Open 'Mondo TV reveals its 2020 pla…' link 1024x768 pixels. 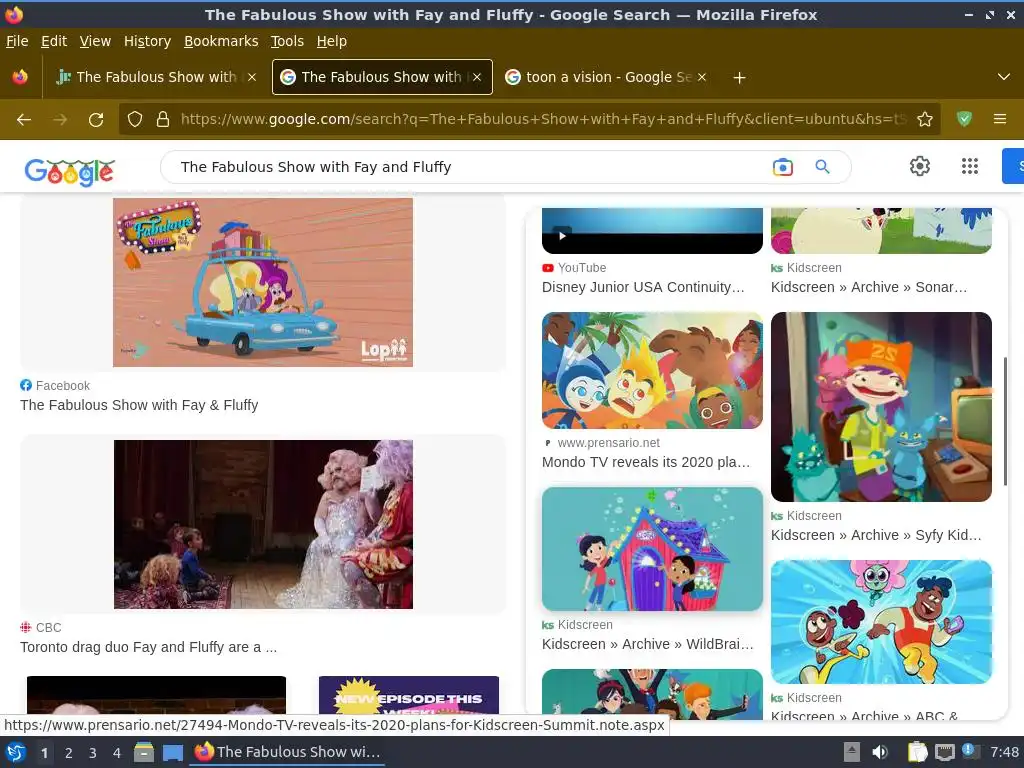click(x=646, y=462)
